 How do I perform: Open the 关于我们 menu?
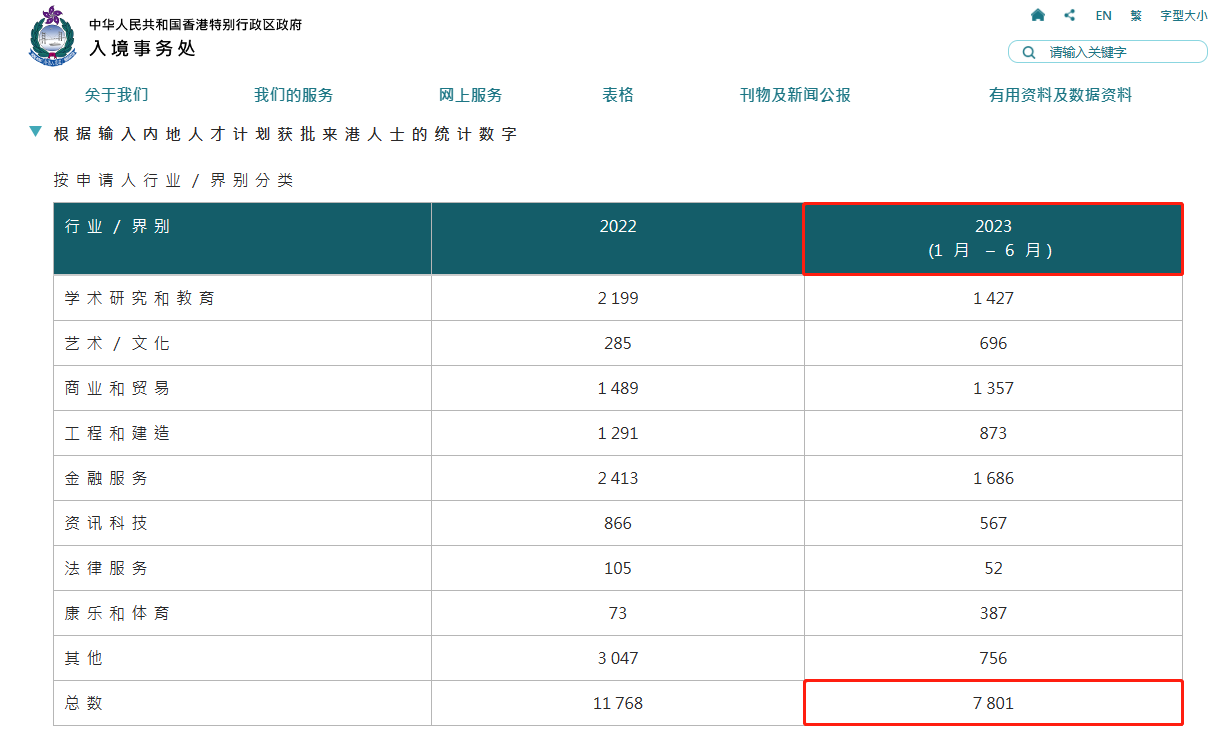coord(116,95)
